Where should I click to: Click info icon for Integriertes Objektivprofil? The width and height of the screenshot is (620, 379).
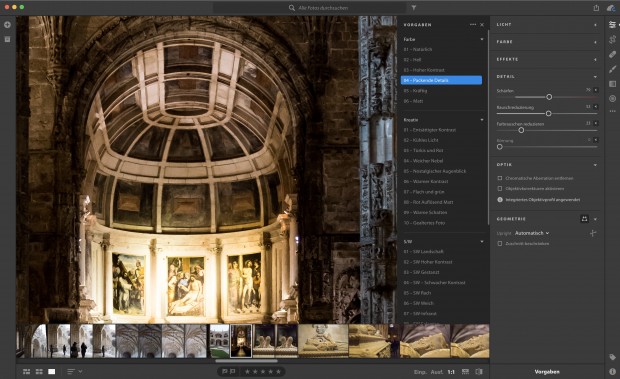coord(500,200)
